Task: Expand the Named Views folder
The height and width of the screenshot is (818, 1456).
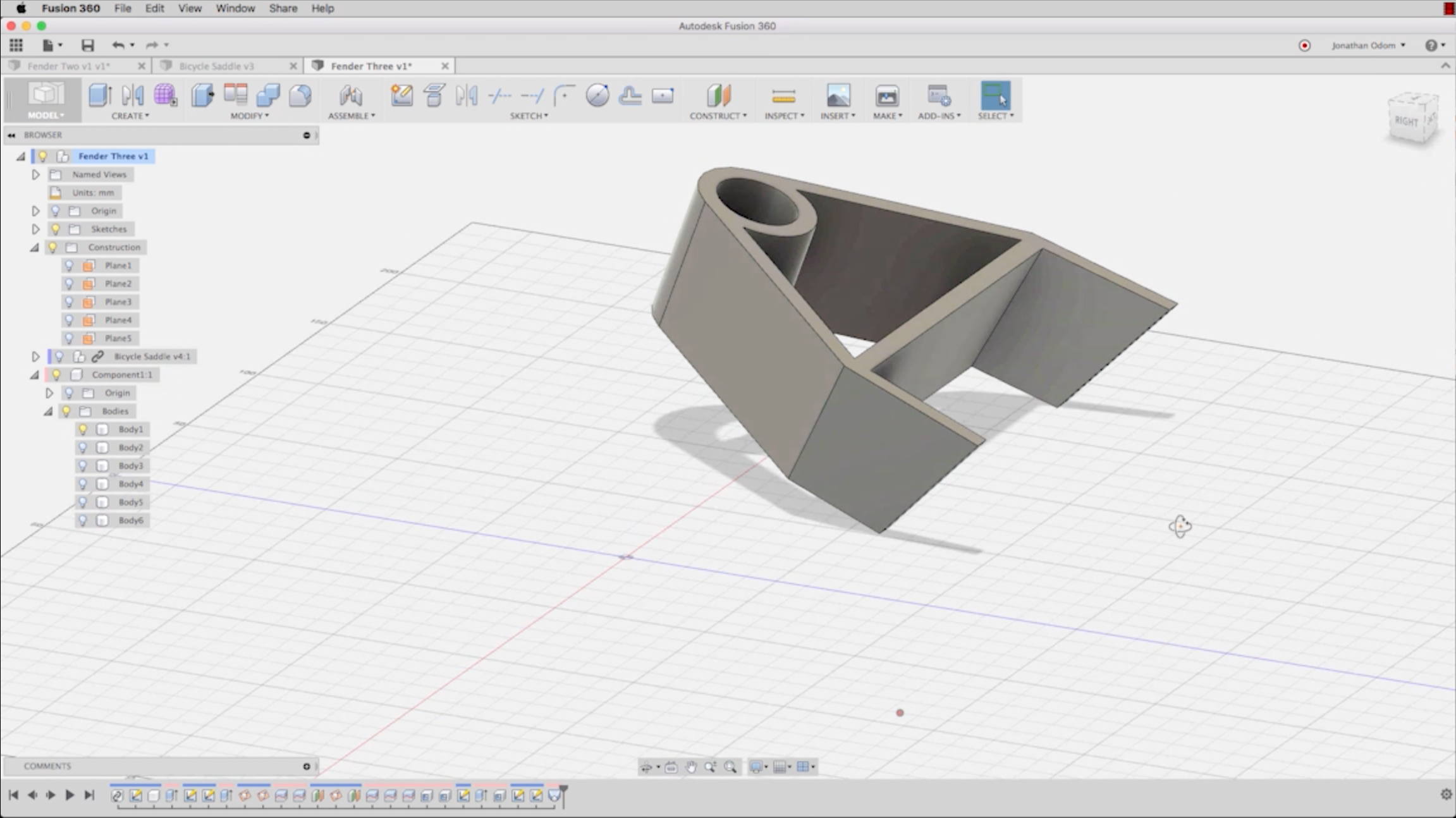Action: pyautogui.click(x=36, y=174)
